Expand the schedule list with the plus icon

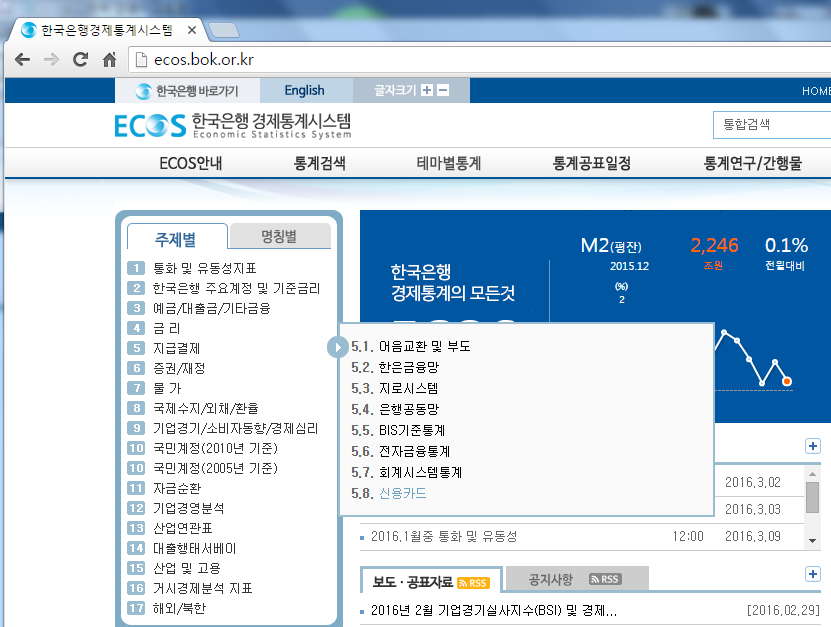[x=813, y=447]
